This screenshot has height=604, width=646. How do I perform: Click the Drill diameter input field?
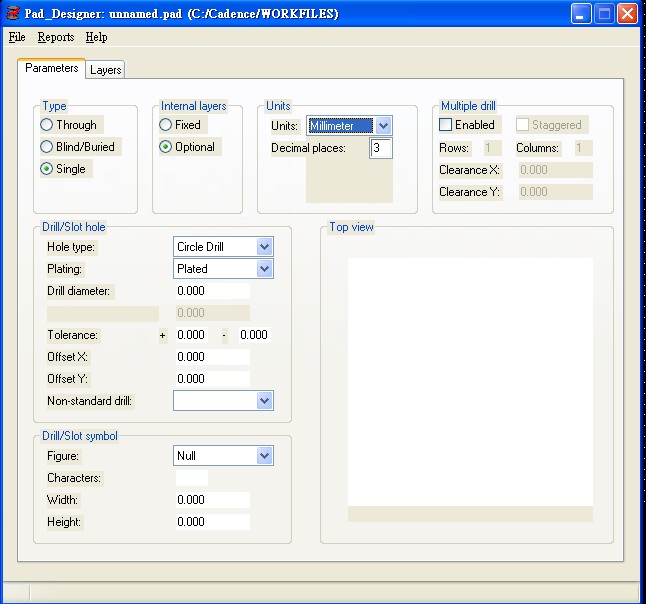(x=212, y=291)
